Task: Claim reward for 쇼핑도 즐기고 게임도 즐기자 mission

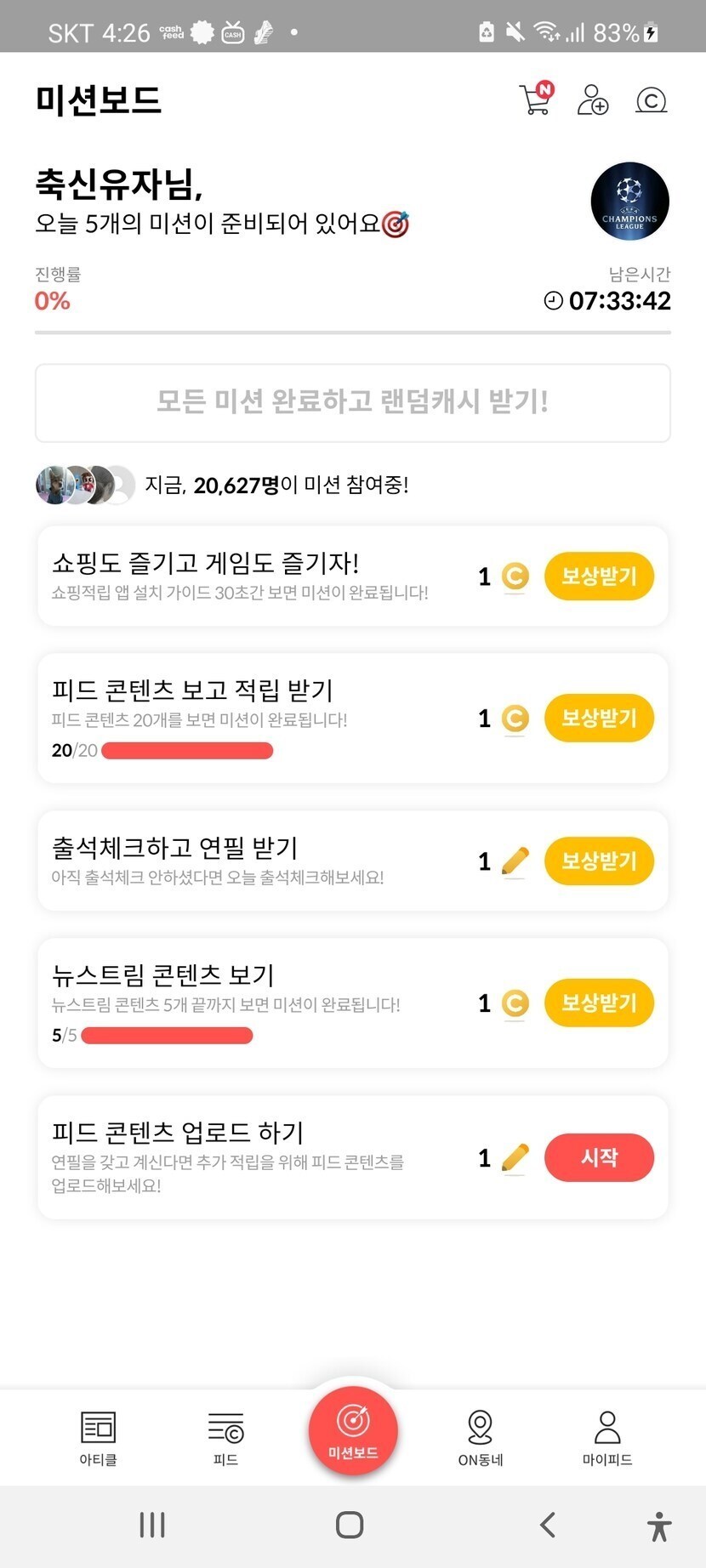Action: [x=599, y=577]
